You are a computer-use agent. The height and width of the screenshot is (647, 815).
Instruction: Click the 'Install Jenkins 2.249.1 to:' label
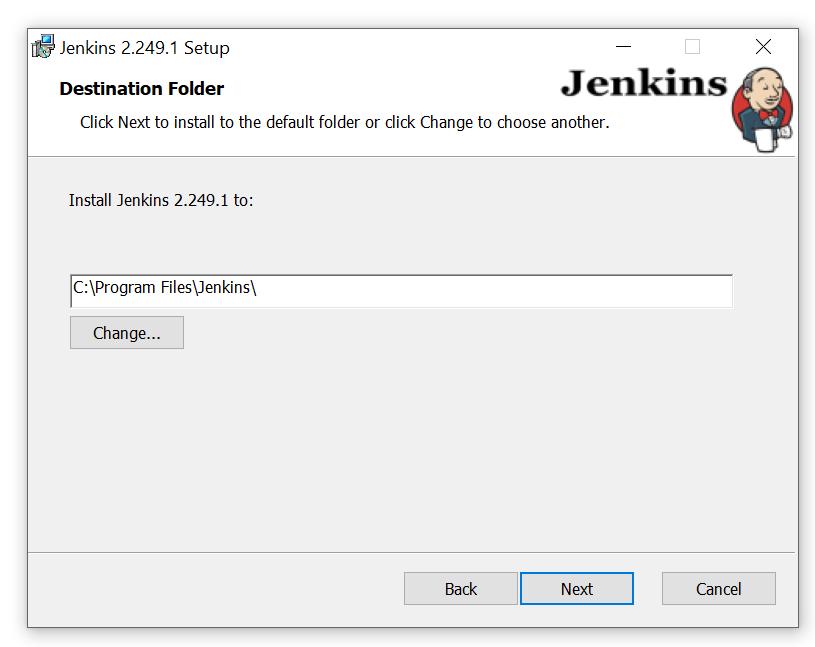[x=161, y=200]
